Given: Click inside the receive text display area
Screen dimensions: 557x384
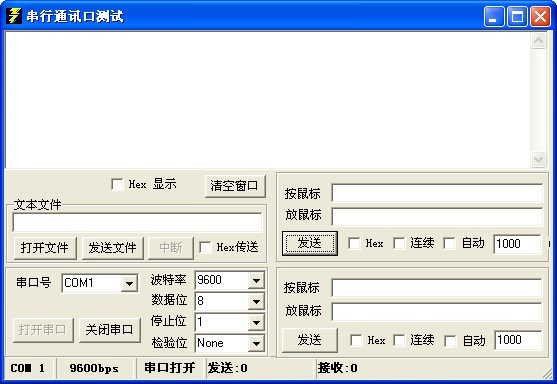Looking at the screenshot, I should pyautogui.click(x=267, y=99).
